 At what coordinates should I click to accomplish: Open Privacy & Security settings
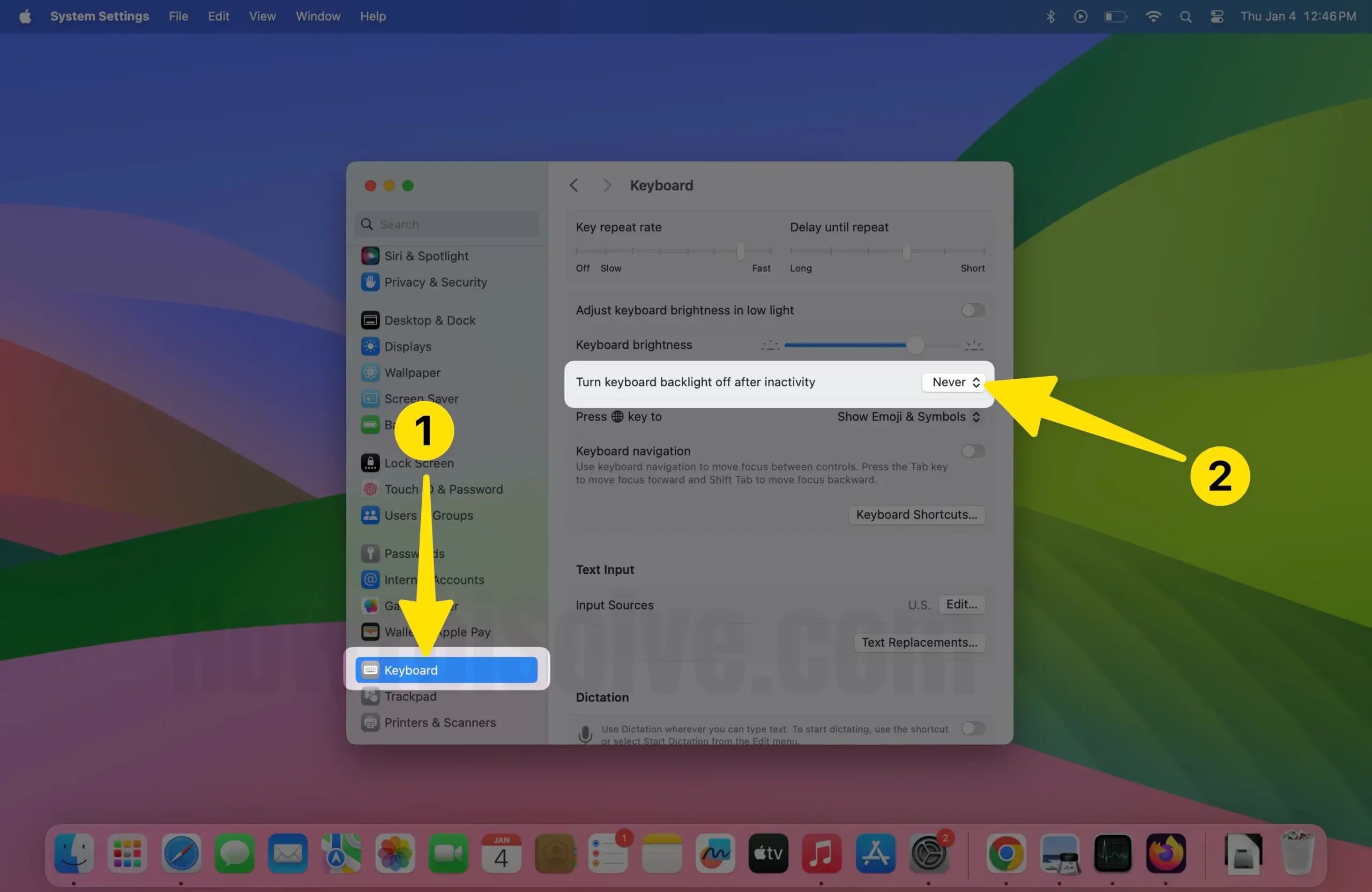pos(435,282)
